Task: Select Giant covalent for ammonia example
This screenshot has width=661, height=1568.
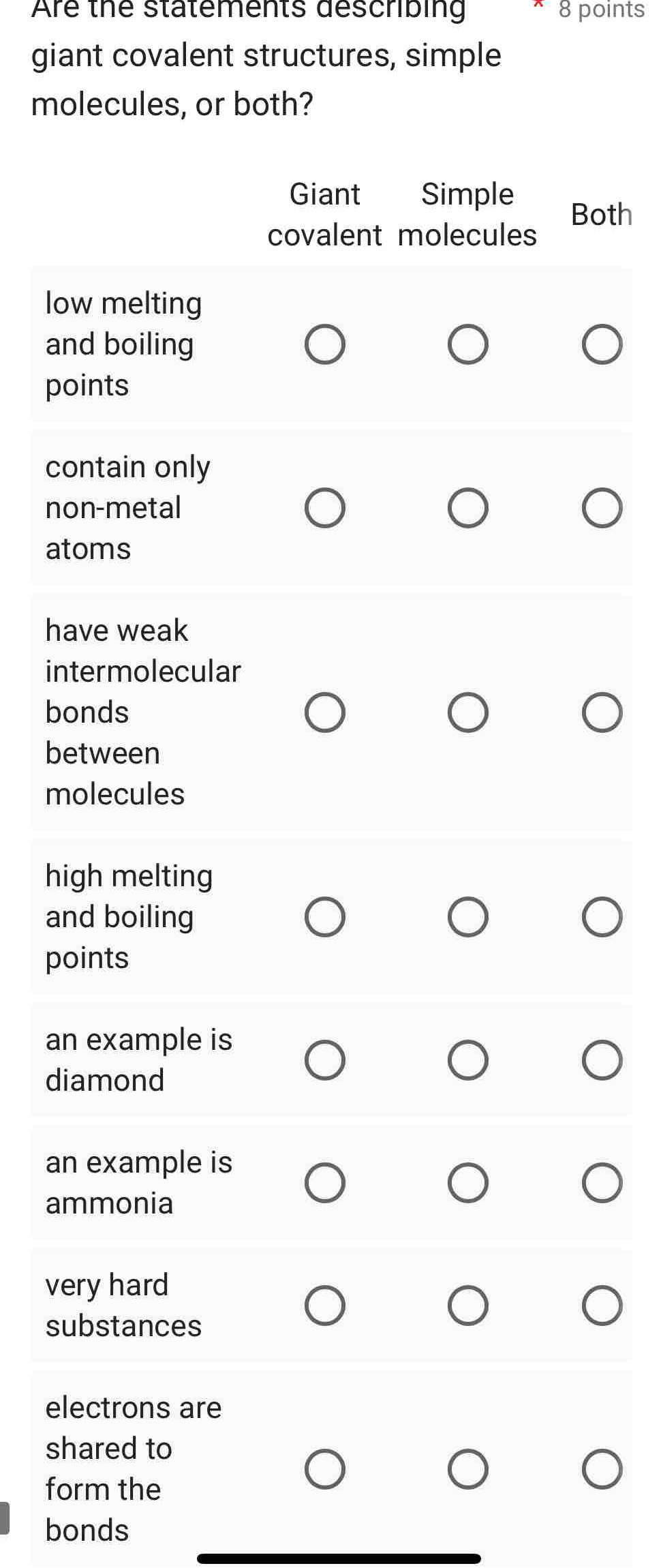Action: point(324,1183)
